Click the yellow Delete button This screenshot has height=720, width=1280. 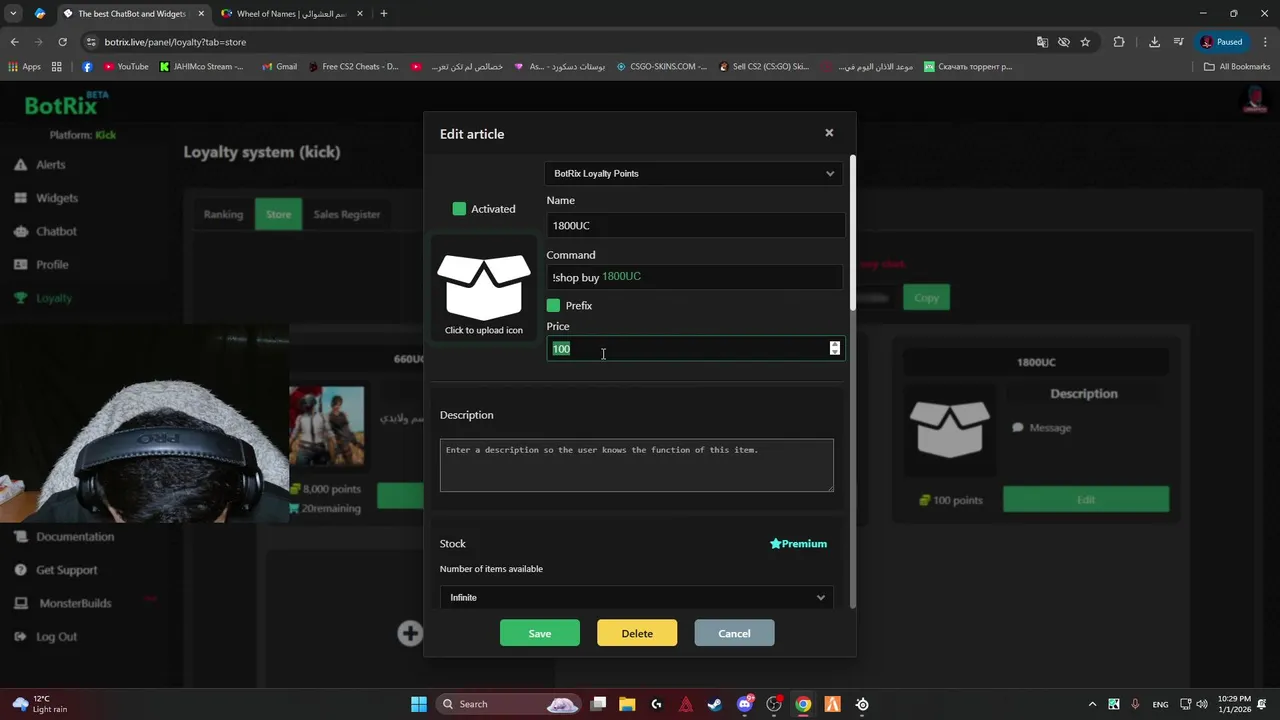pyautogui.click(x=637, y=634)
